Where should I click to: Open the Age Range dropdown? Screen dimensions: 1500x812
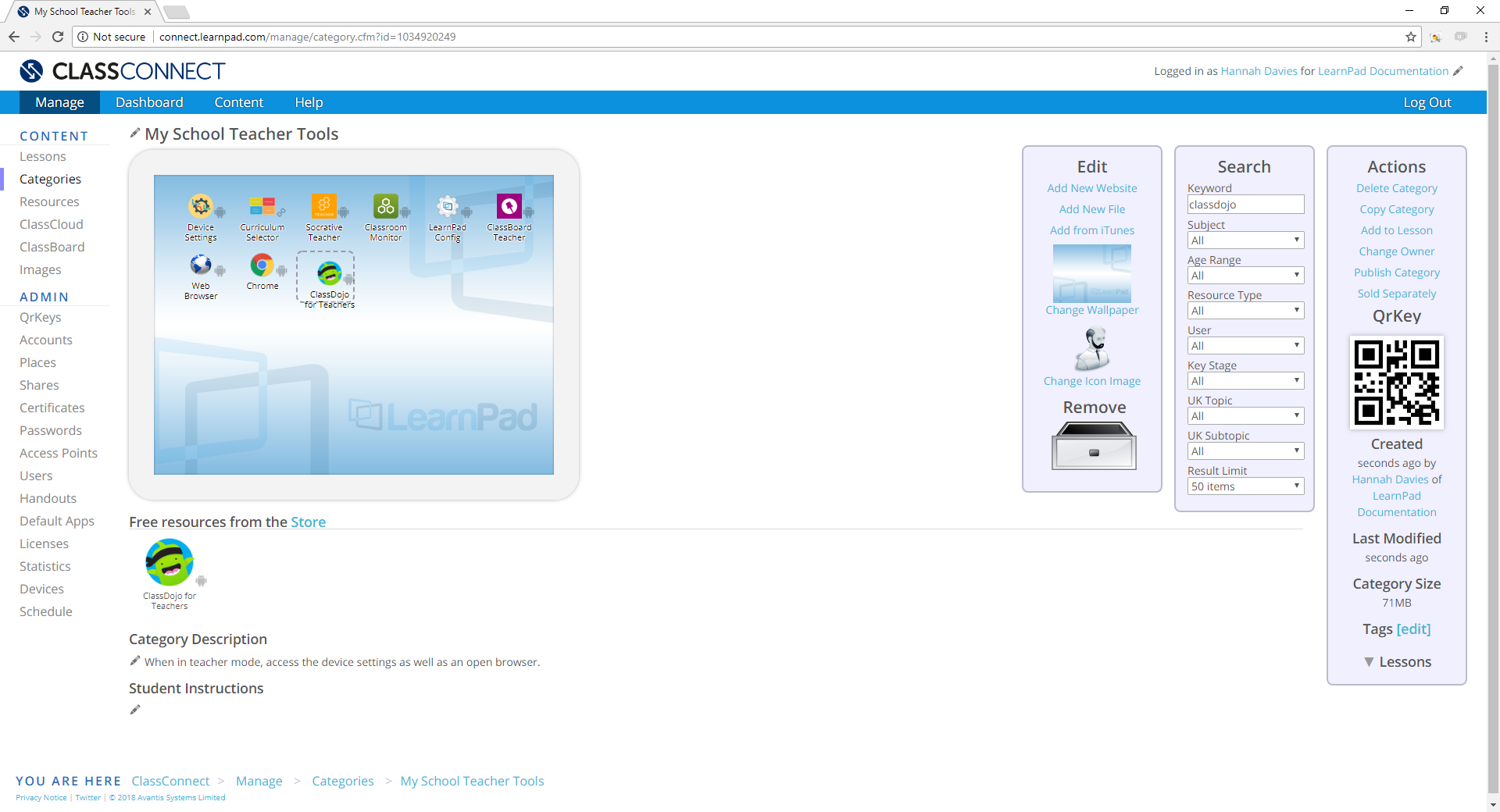1245,276
